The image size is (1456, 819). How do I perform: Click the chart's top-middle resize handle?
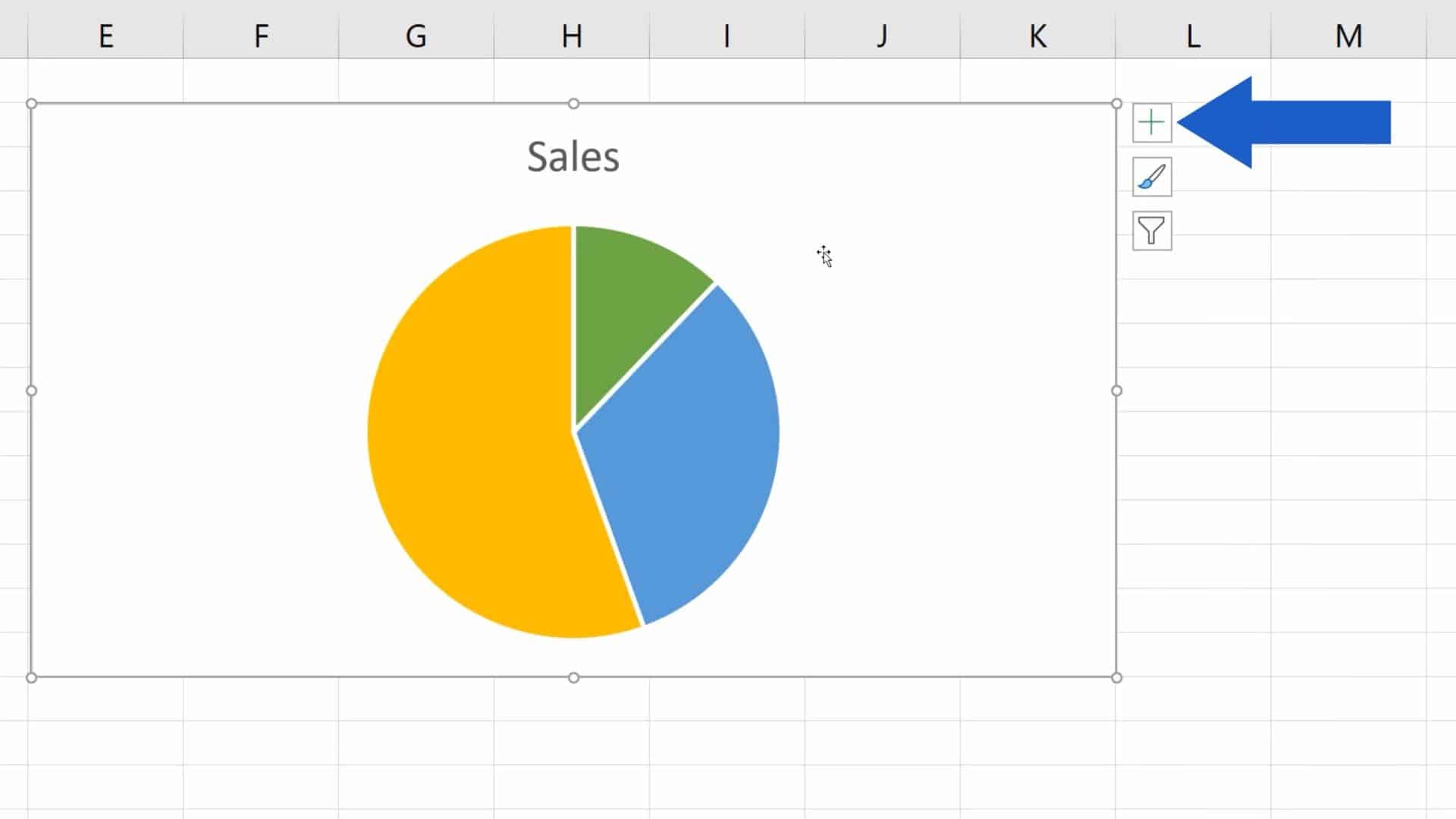click(573, 103)
